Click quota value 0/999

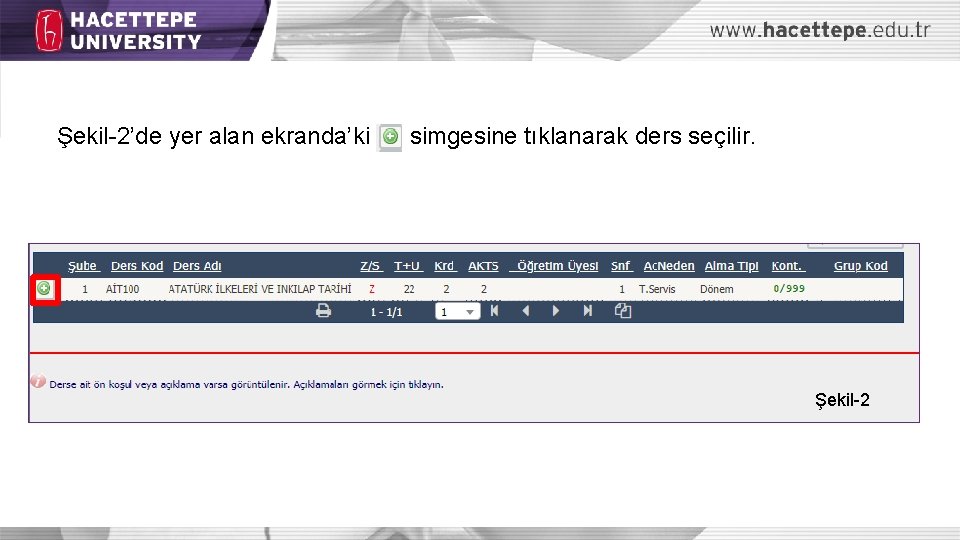(x=789, y=288)
